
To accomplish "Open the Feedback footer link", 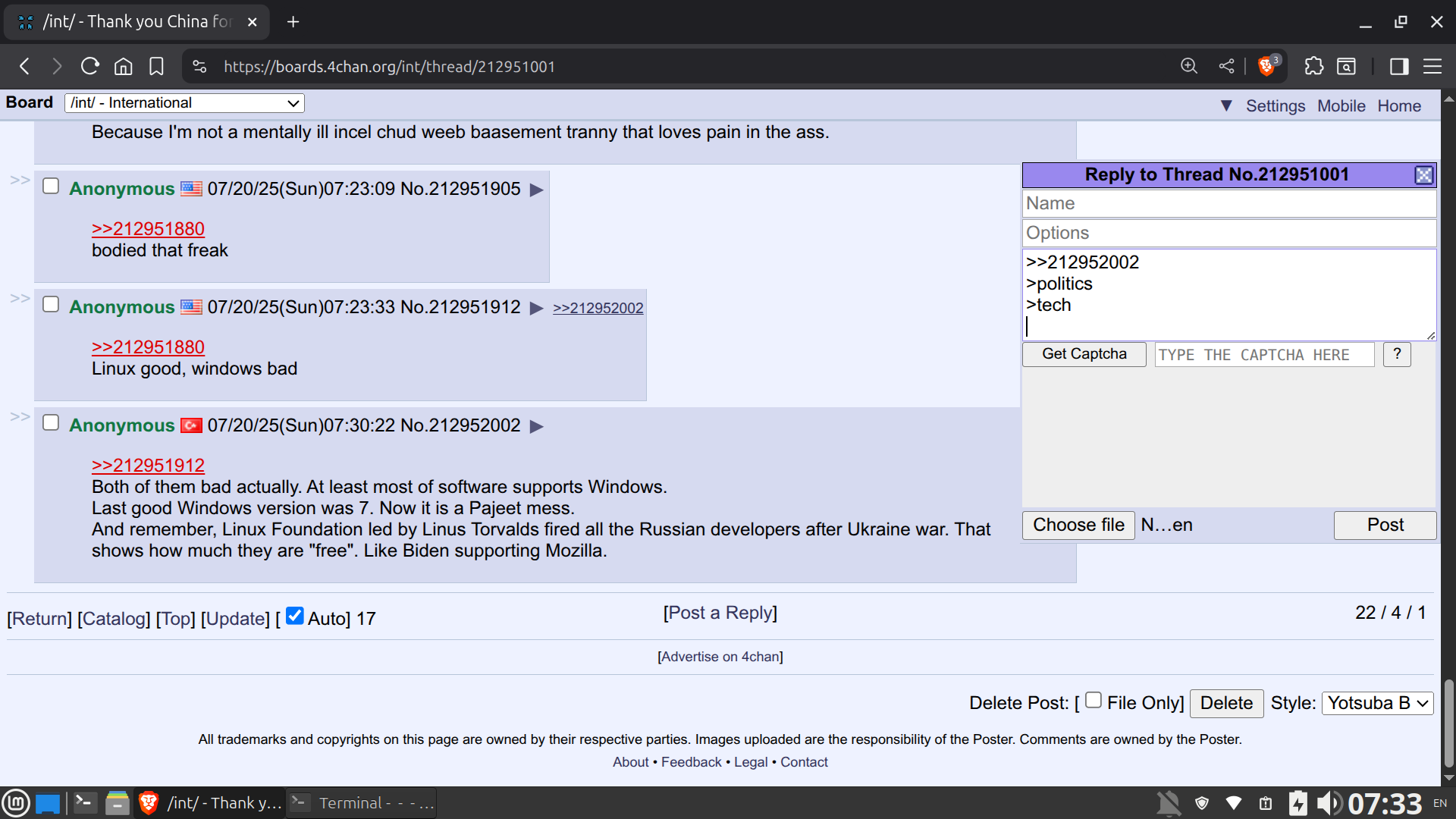I will click(x=692, y=762).
